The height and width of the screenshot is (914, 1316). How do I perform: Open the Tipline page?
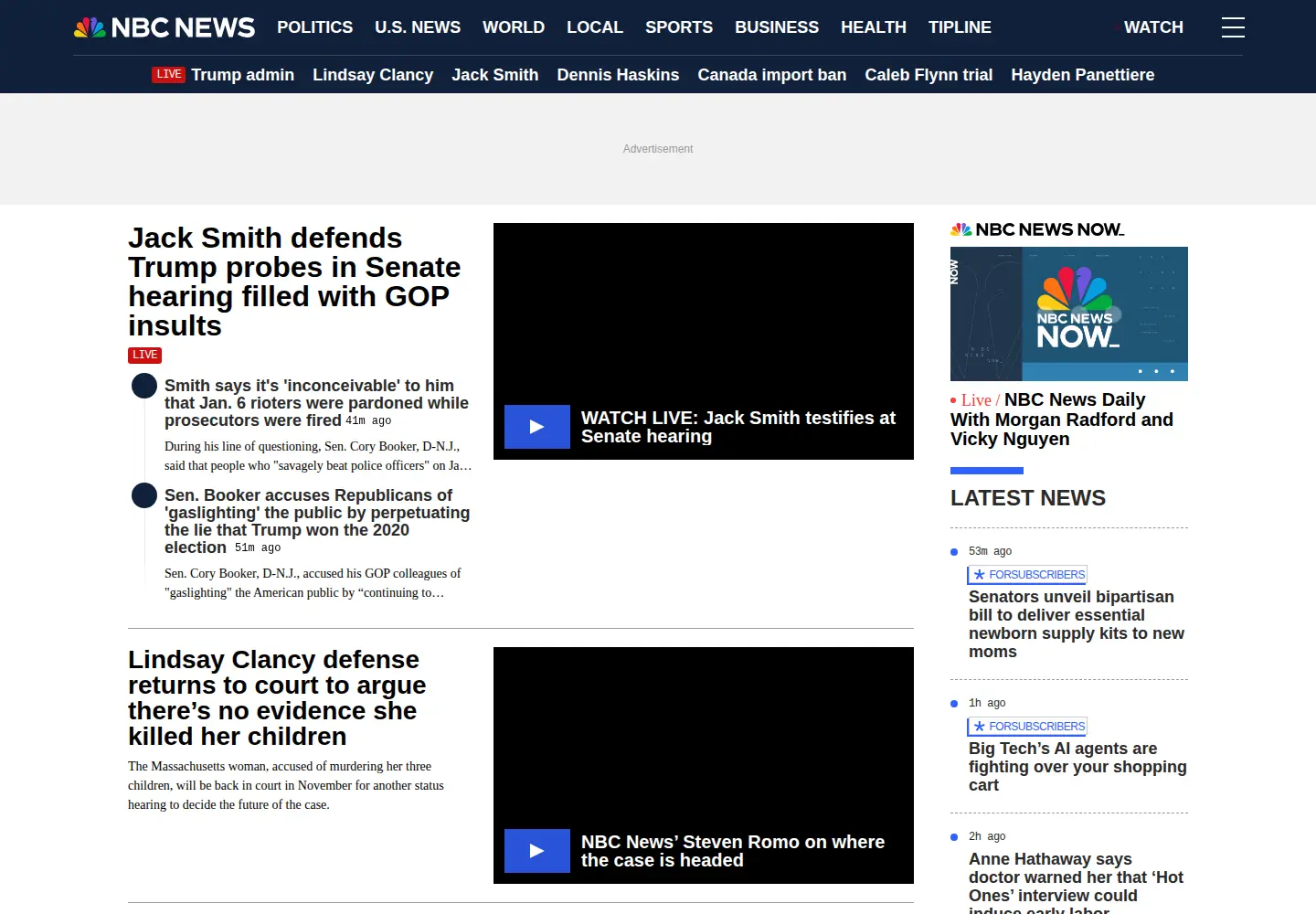pyautogui.click(x=960, y=27)
